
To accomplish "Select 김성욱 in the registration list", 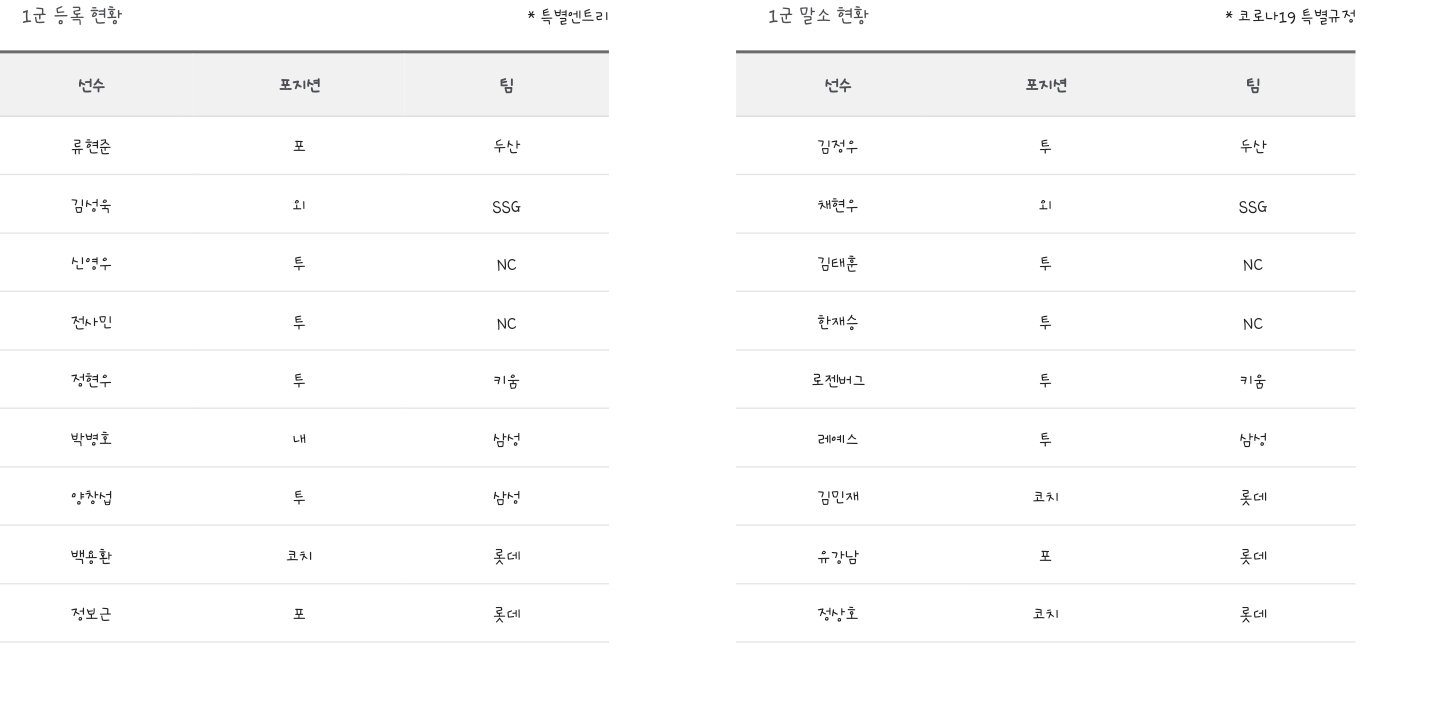I will 91,205.
